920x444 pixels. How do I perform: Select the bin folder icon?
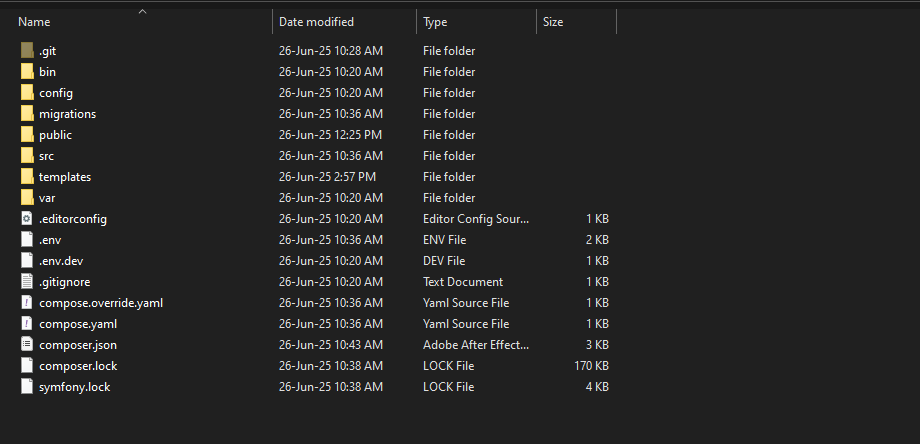(x=27, y=72)
